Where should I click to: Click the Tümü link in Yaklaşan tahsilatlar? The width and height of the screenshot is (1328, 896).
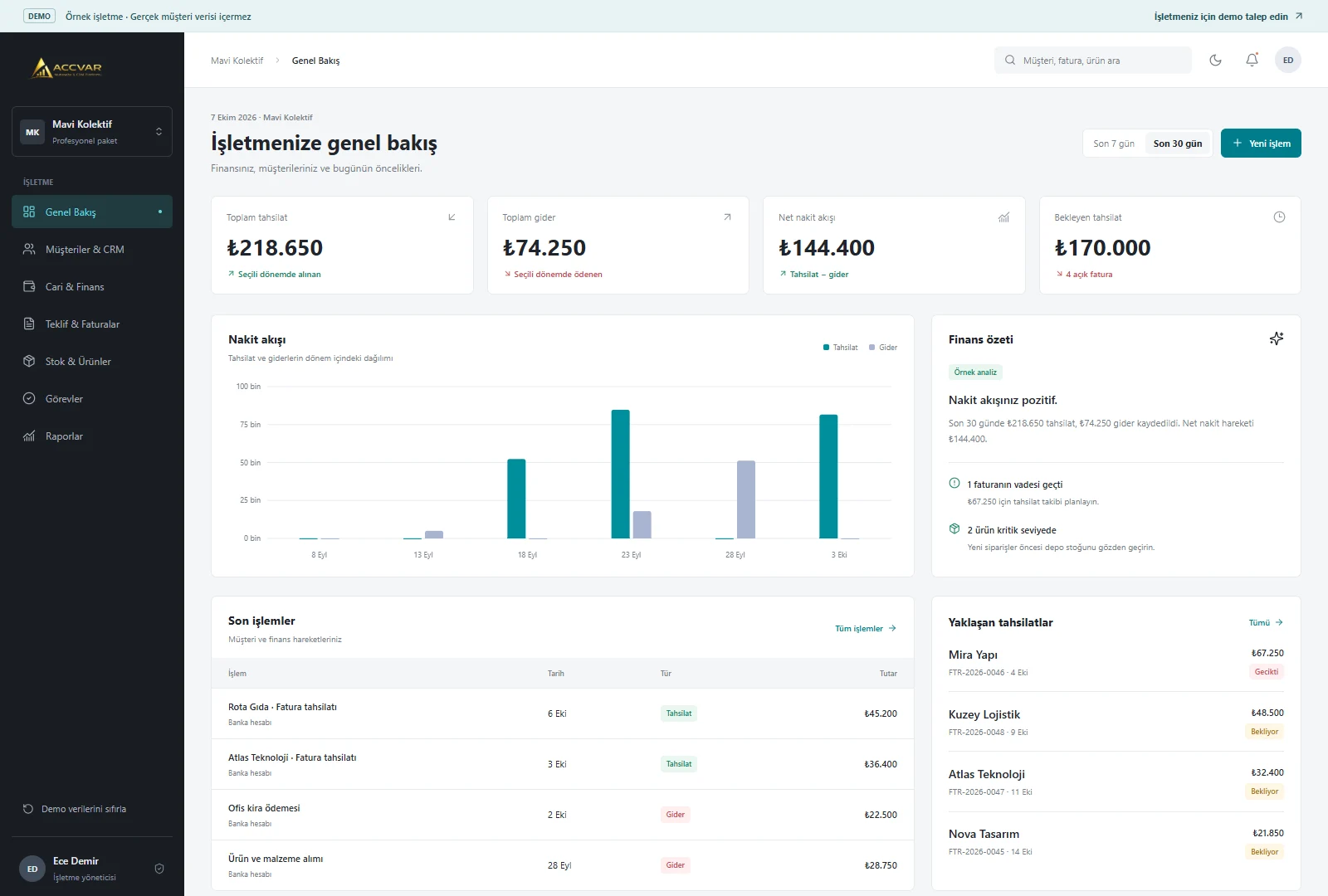pyautogui.click(x=1266, y=622)
